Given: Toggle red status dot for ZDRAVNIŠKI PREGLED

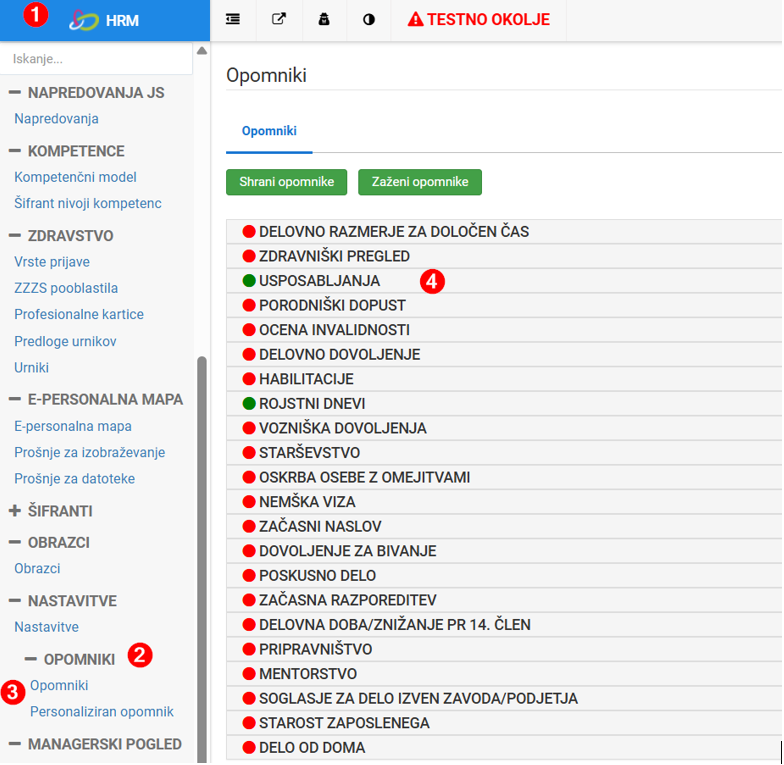Looking at the screenshot, I should 248,256.
